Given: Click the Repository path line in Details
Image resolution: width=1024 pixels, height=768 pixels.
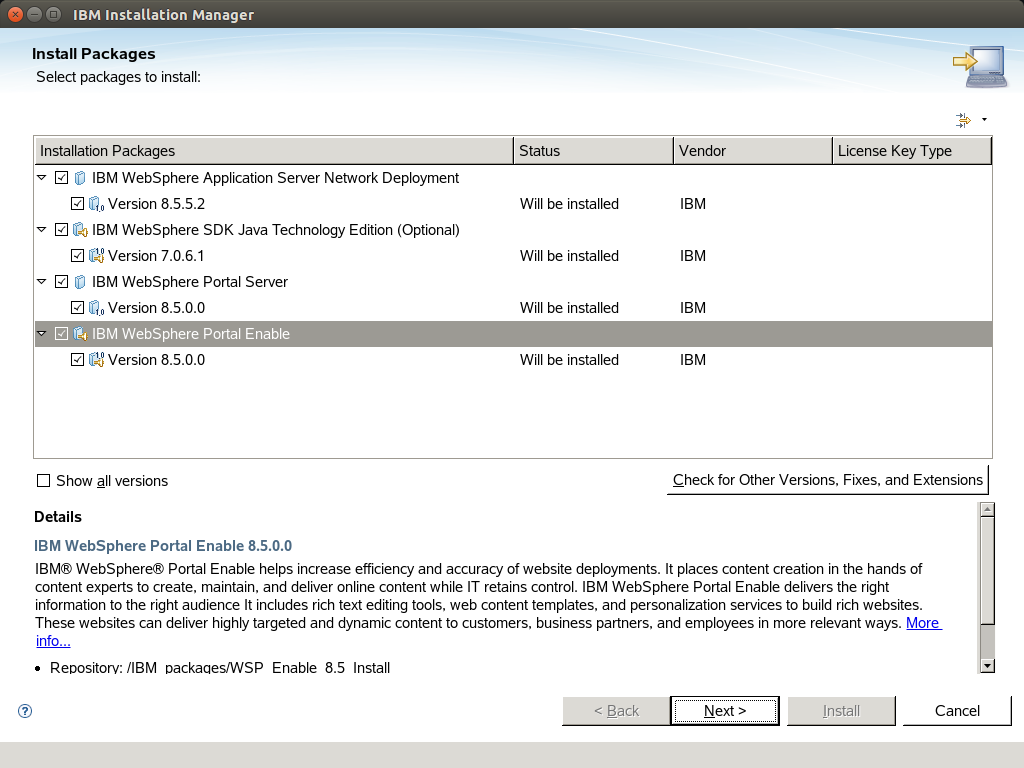Looking at the screenshot, I should click(x=220, y=667).
